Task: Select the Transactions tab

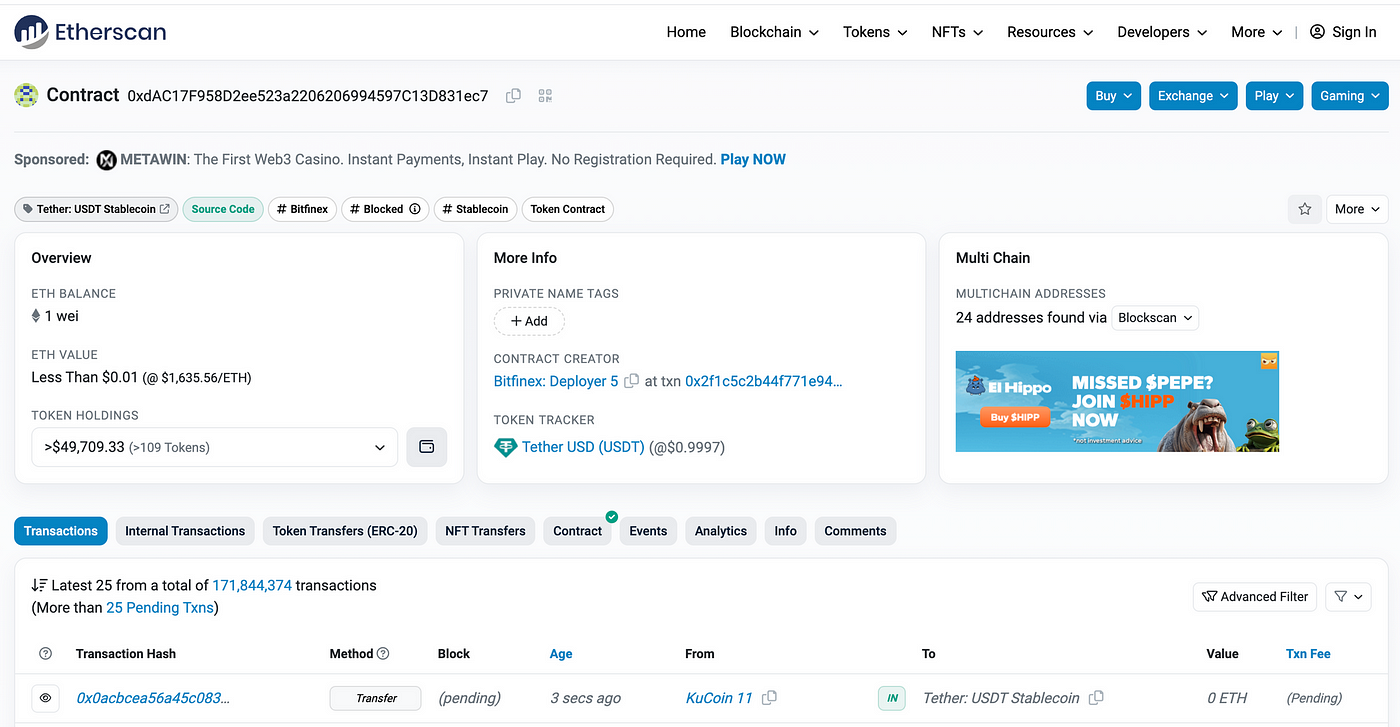Action: [61, 531]
